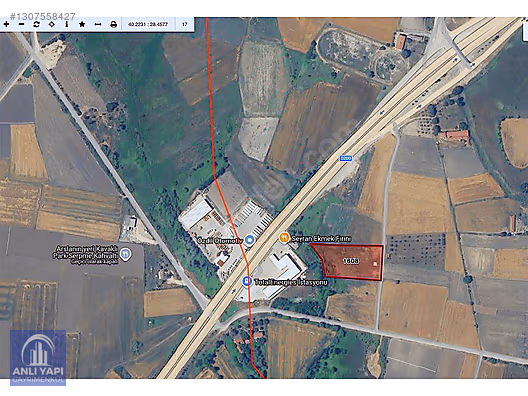Open the info tool in toolbar
This screenshot has width=528, height=396.
point(67,24)
